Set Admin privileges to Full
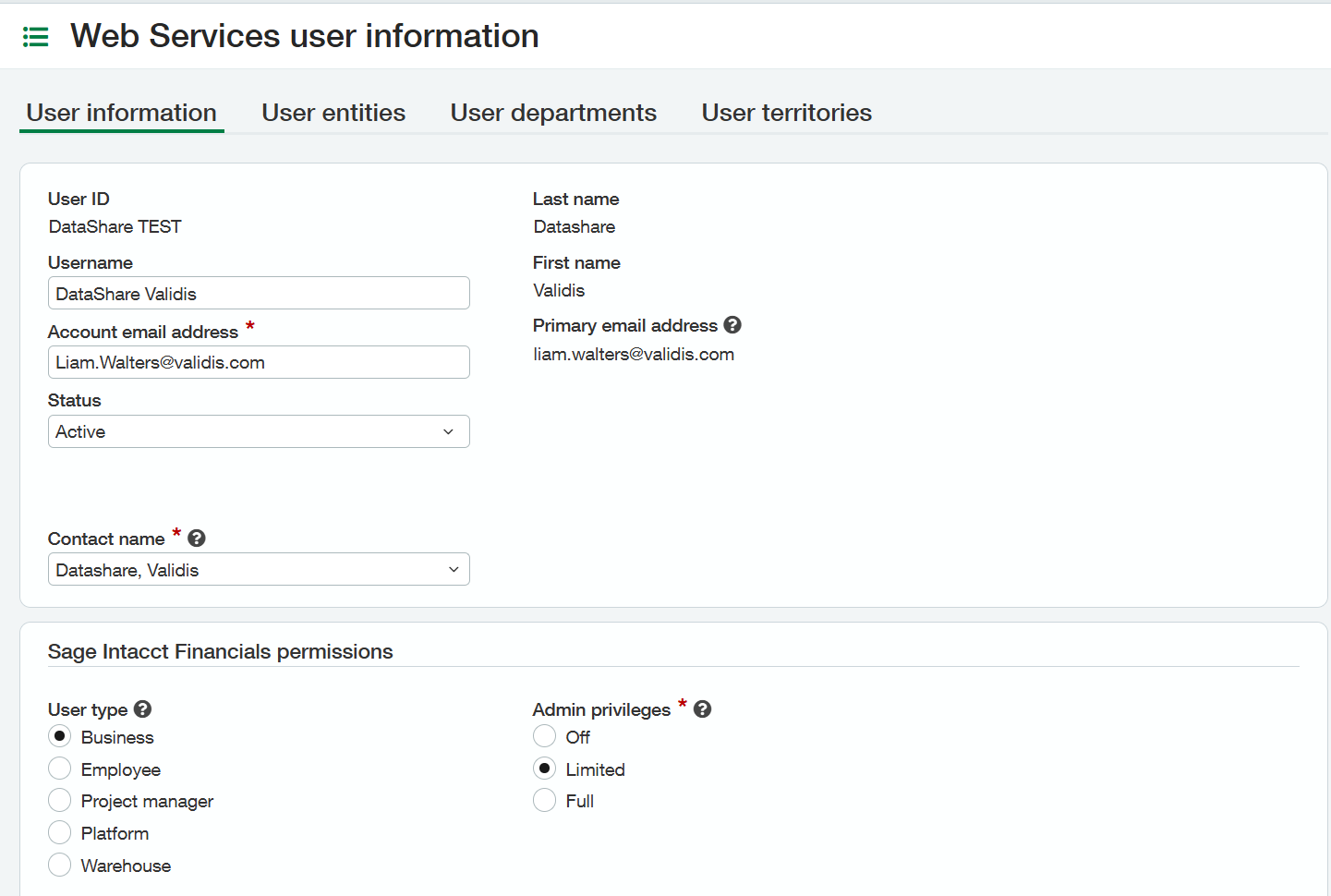The image size is (1331, 896). [x=545, y=801]
